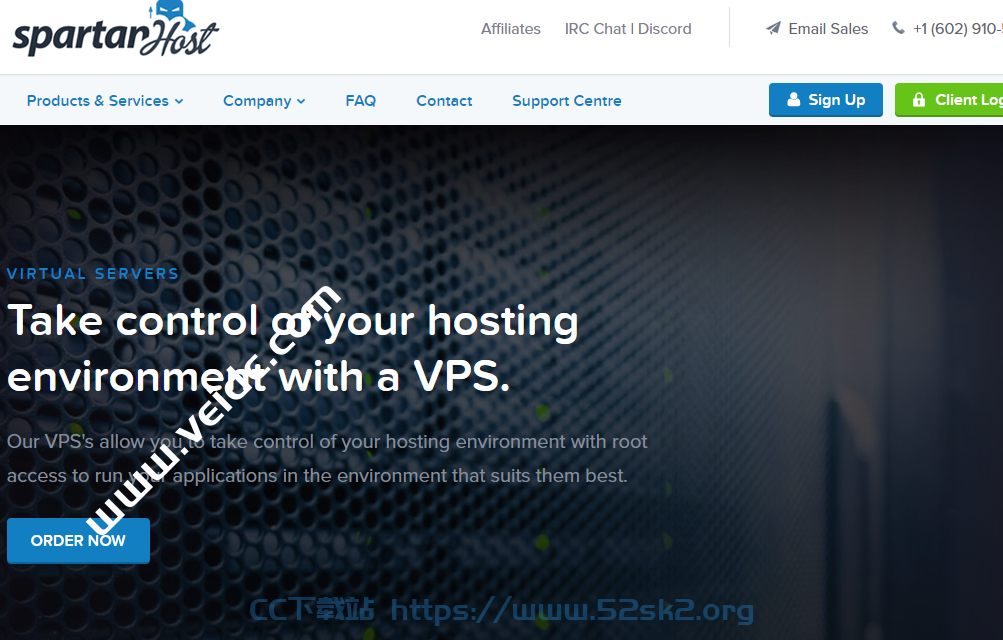Click the ORDER NOW button
This screenshot has height=640, width=1003.
pos(78,541)
